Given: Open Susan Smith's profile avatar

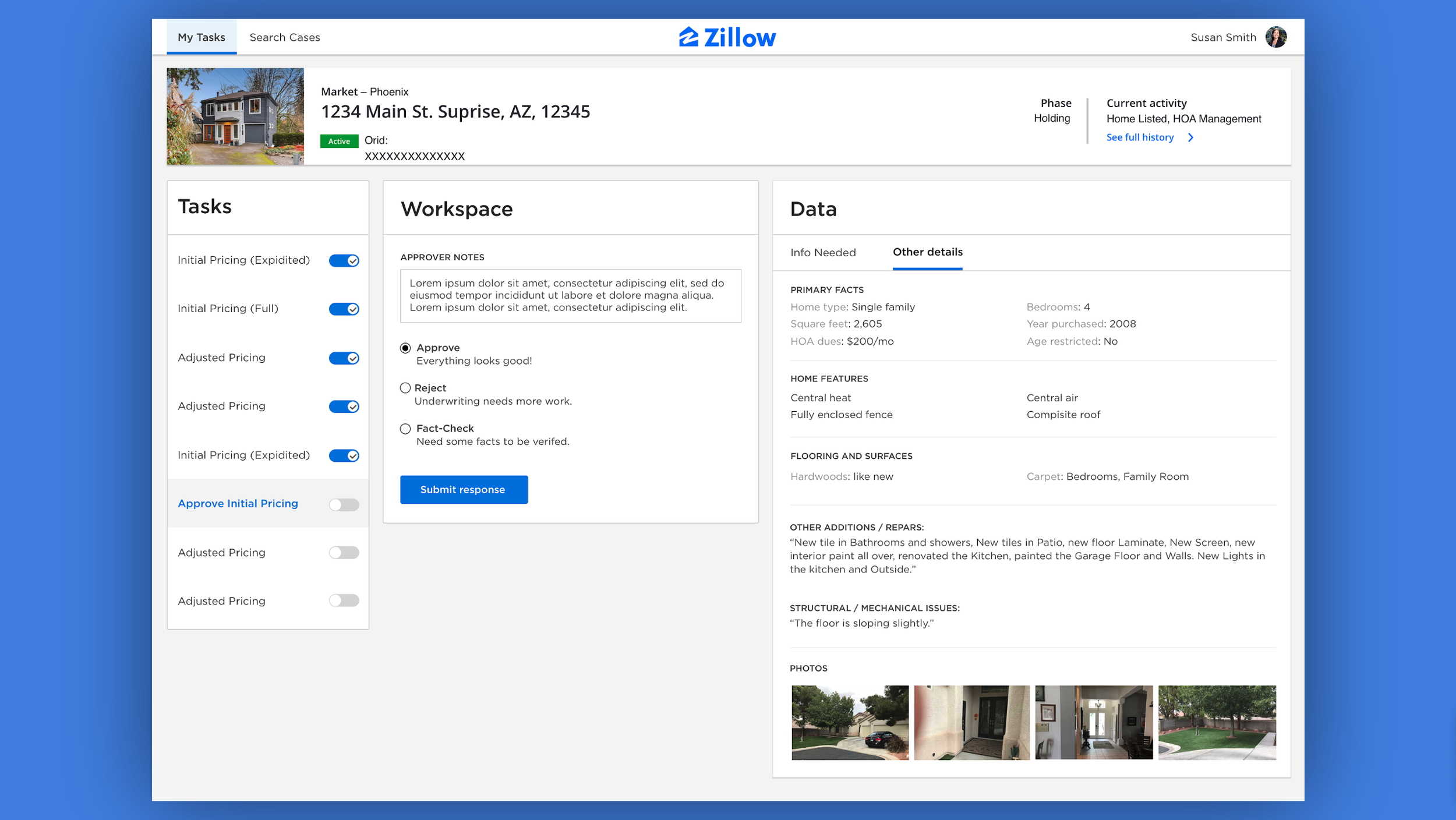Looking at the screenshot, I should point(1275,37).
